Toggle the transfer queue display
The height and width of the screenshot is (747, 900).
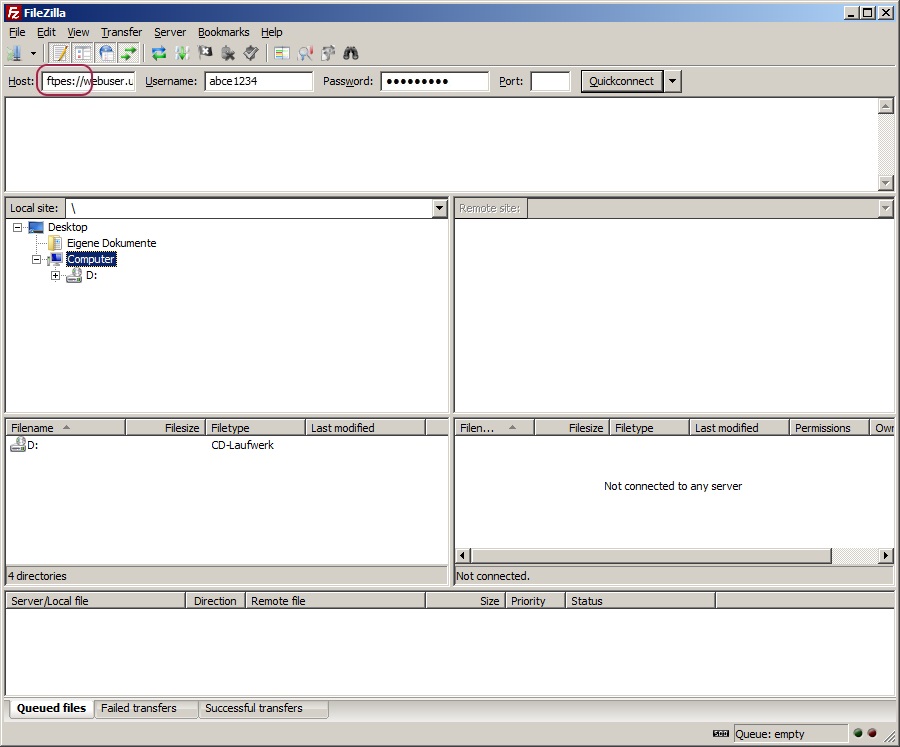click(x=129, y=53)
